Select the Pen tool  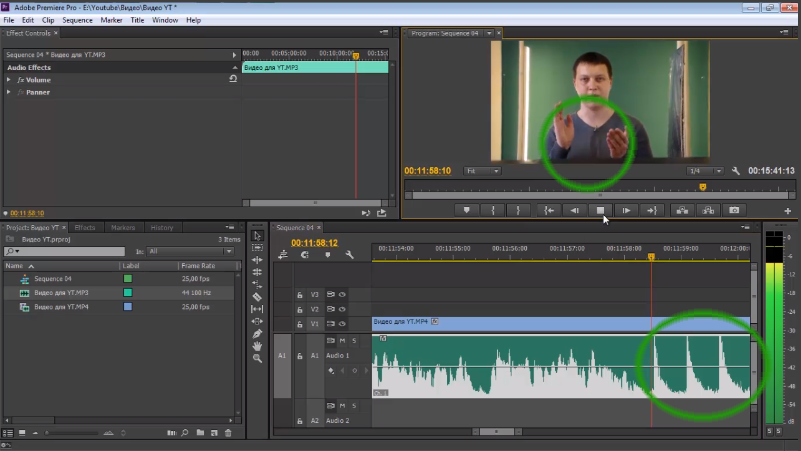(x=257, y=334)
